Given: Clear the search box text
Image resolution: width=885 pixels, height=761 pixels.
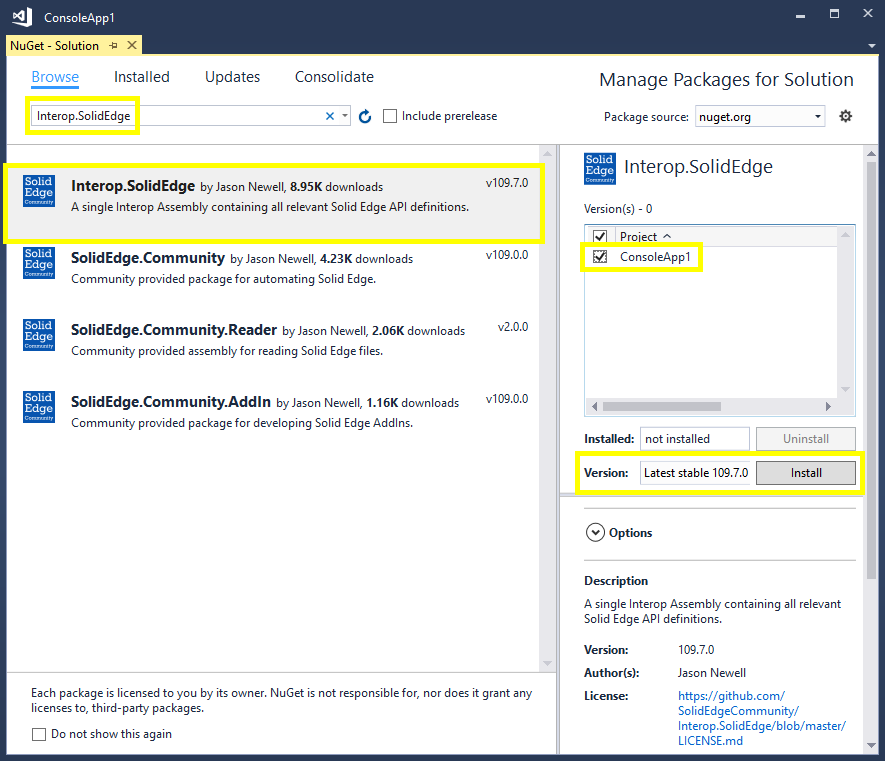Looking at the screenshot, I should coord(330,116).
